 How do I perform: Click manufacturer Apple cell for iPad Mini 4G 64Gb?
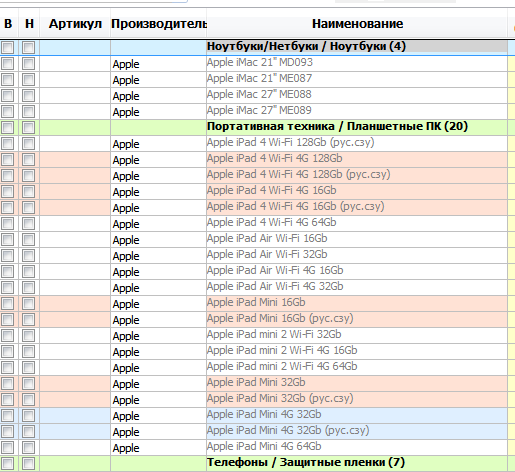tap(158, 447)
